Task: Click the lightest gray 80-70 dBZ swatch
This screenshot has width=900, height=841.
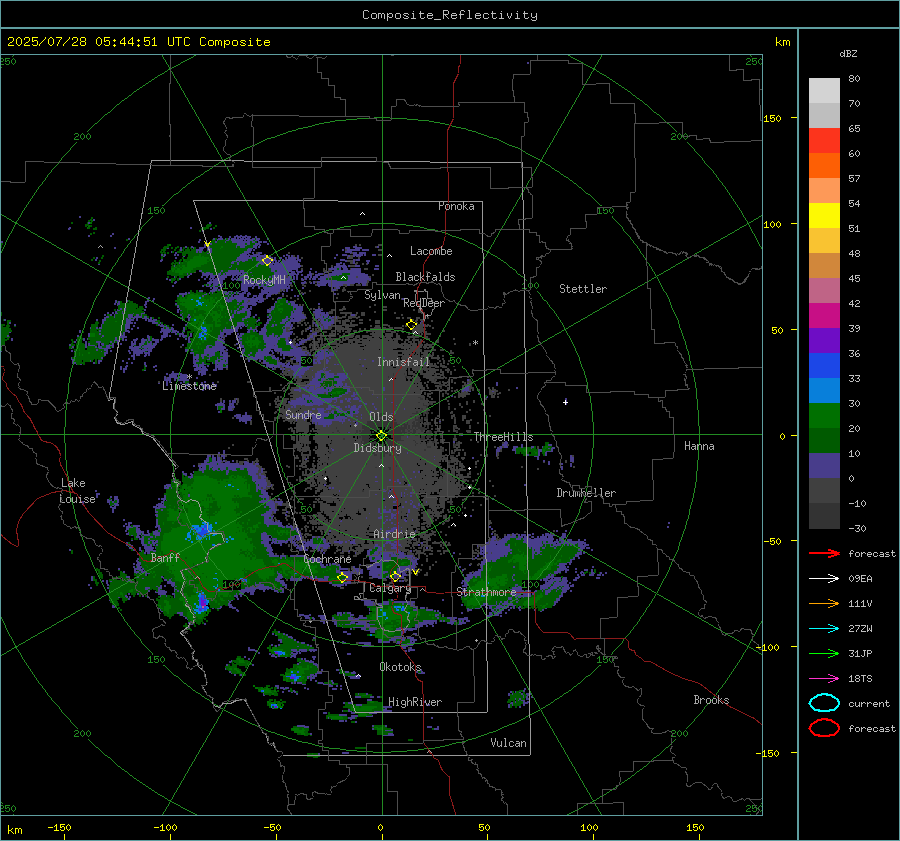Action: 824,91
